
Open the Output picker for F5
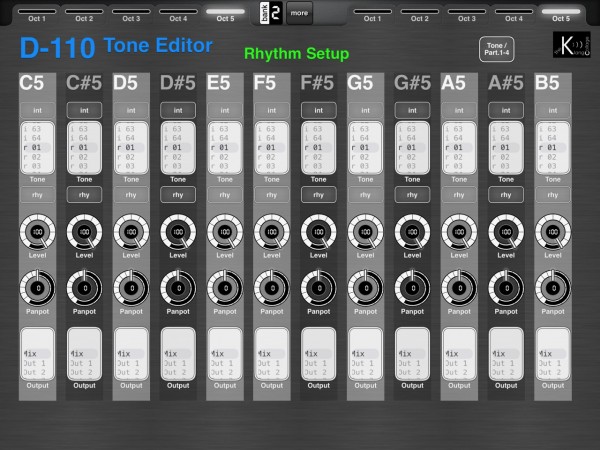click(x=272, y=354)
